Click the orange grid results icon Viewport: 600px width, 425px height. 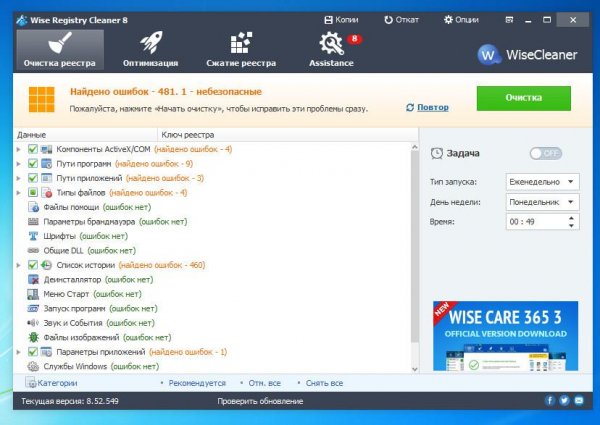tap(41, 99)
